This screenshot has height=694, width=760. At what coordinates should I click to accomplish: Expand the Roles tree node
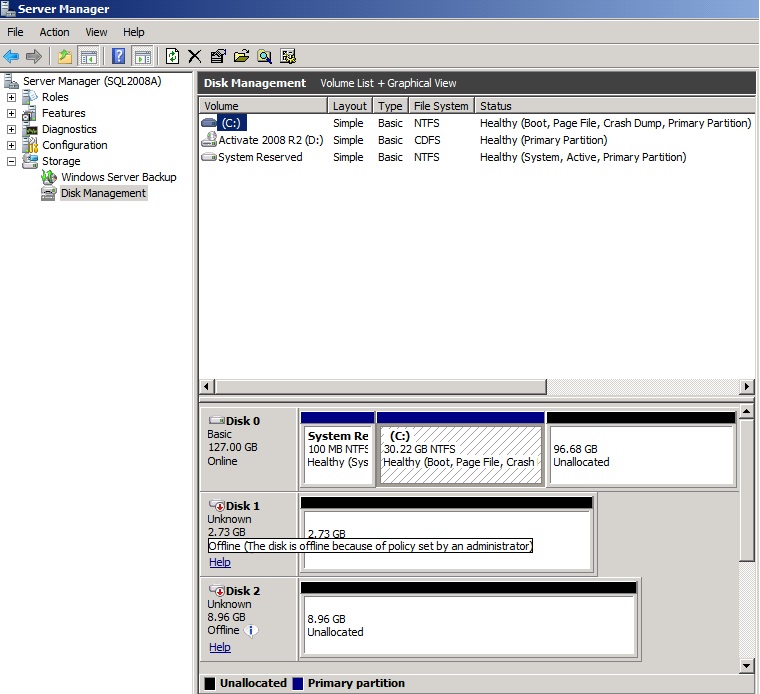(x=11, y=97)
